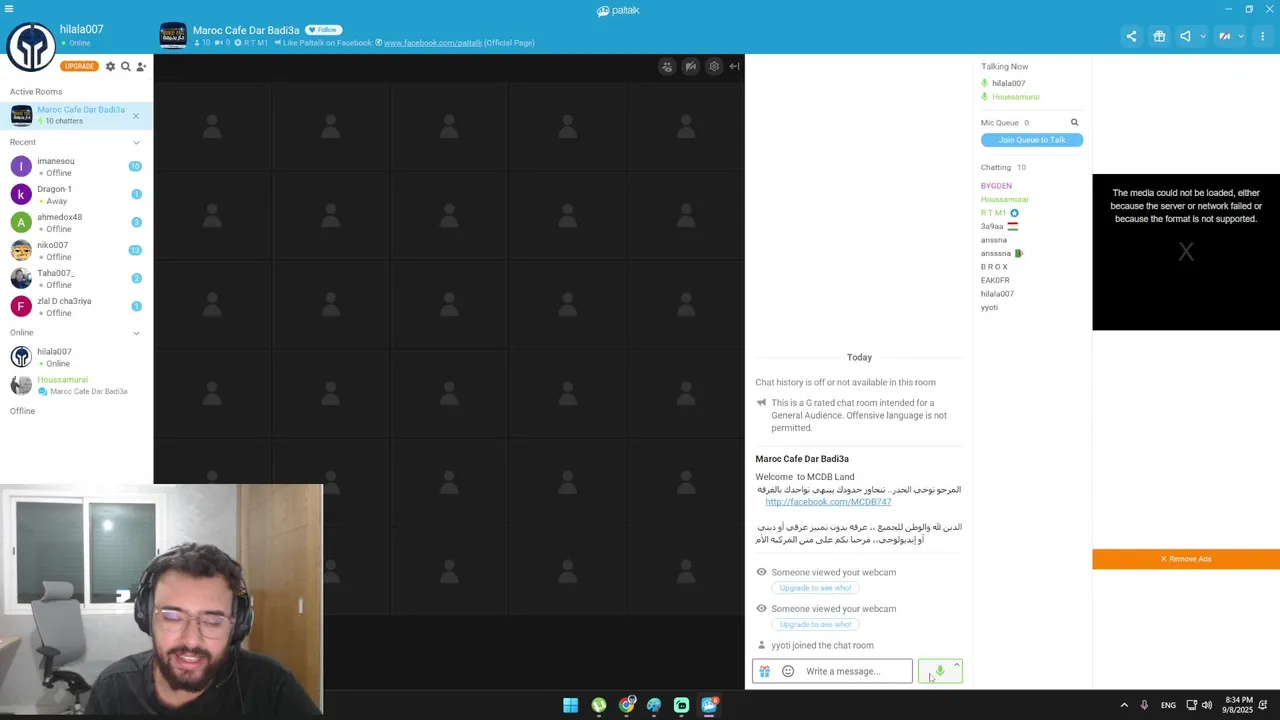1280x720 pixels.
Task: Open the three-dot more options menu
Action: coord(1262,36)
